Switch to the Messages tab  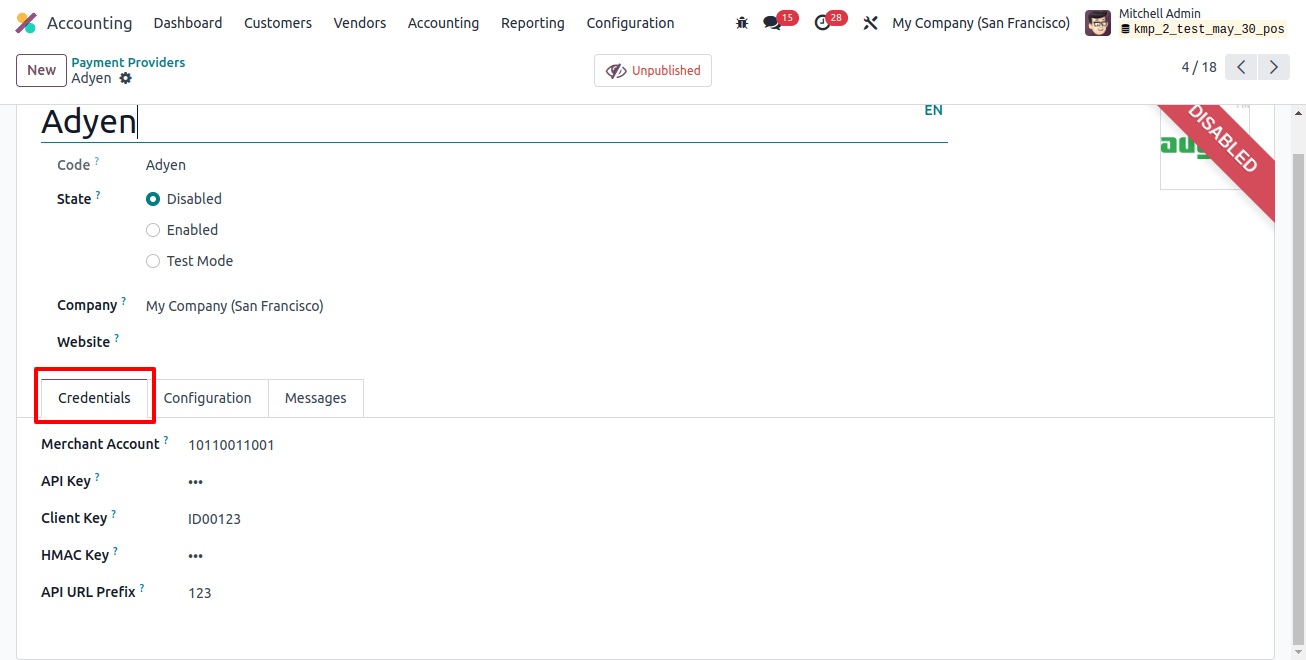tap(316, 398)
